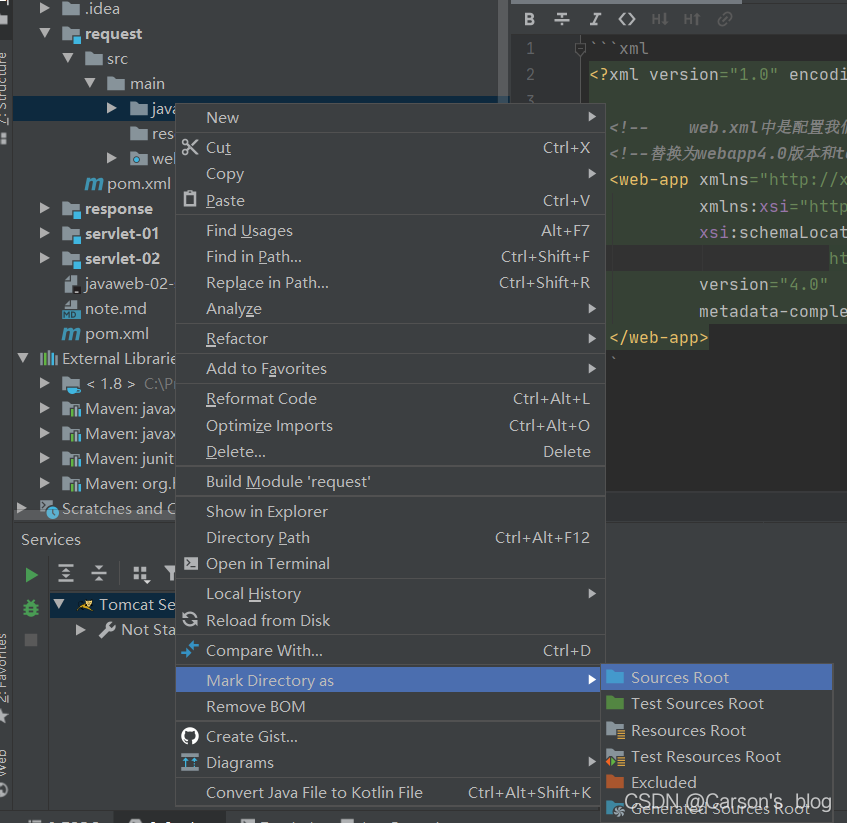Click the green Run button in Services

click(31, 575)
